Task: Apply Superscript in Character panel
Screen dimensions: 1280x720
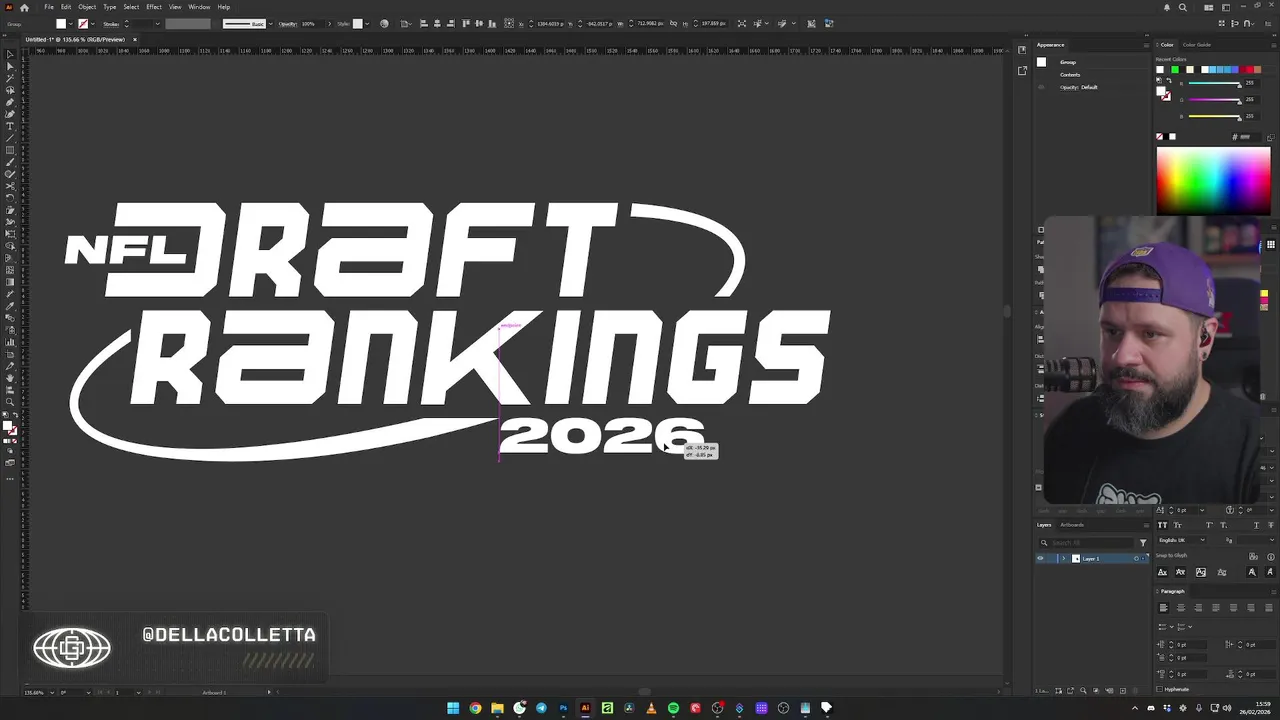Action: point(1209,525)
